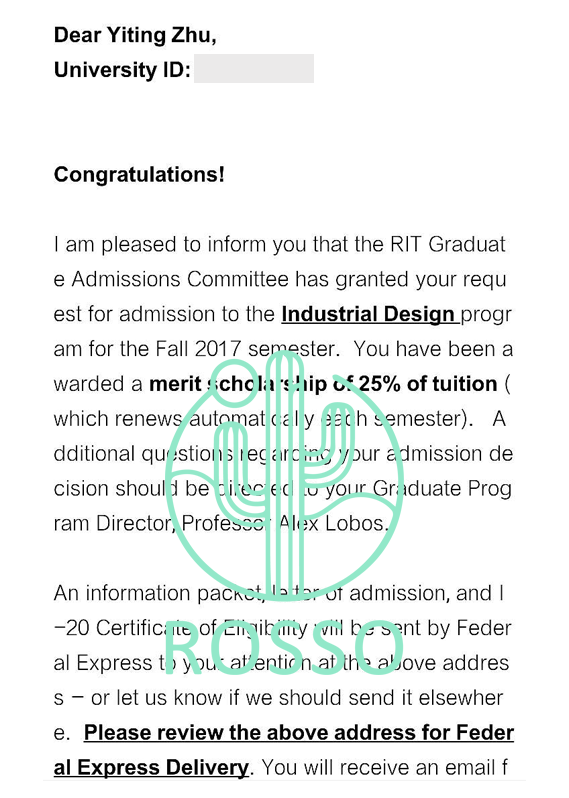The height and width of the screenshot is (798, 569).
Task: Click the underlined Federal Express Delivery text
Action: (151, 767)
